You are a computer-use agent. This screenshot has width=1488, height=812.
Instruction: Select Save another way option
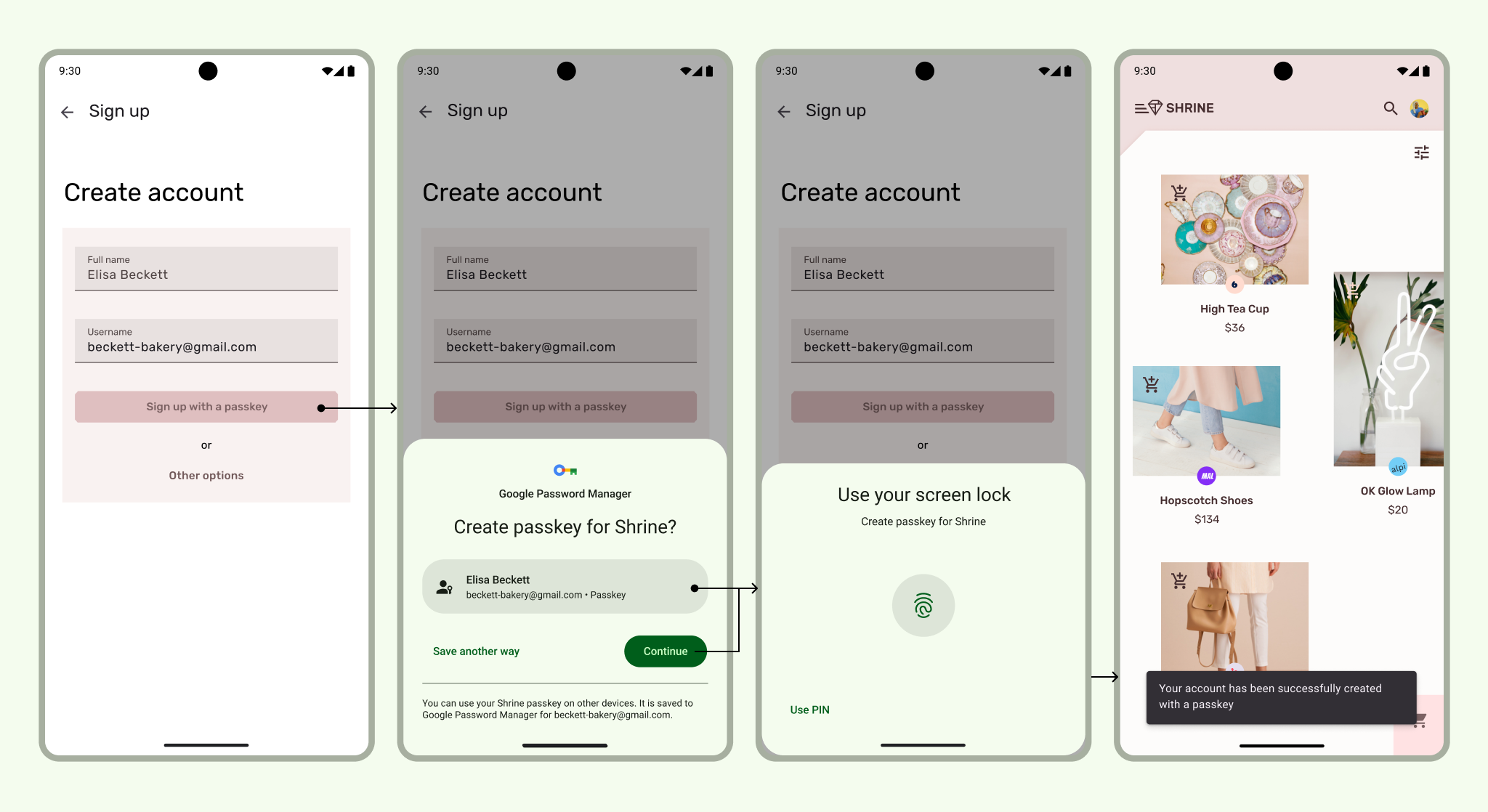click(477, 651)
